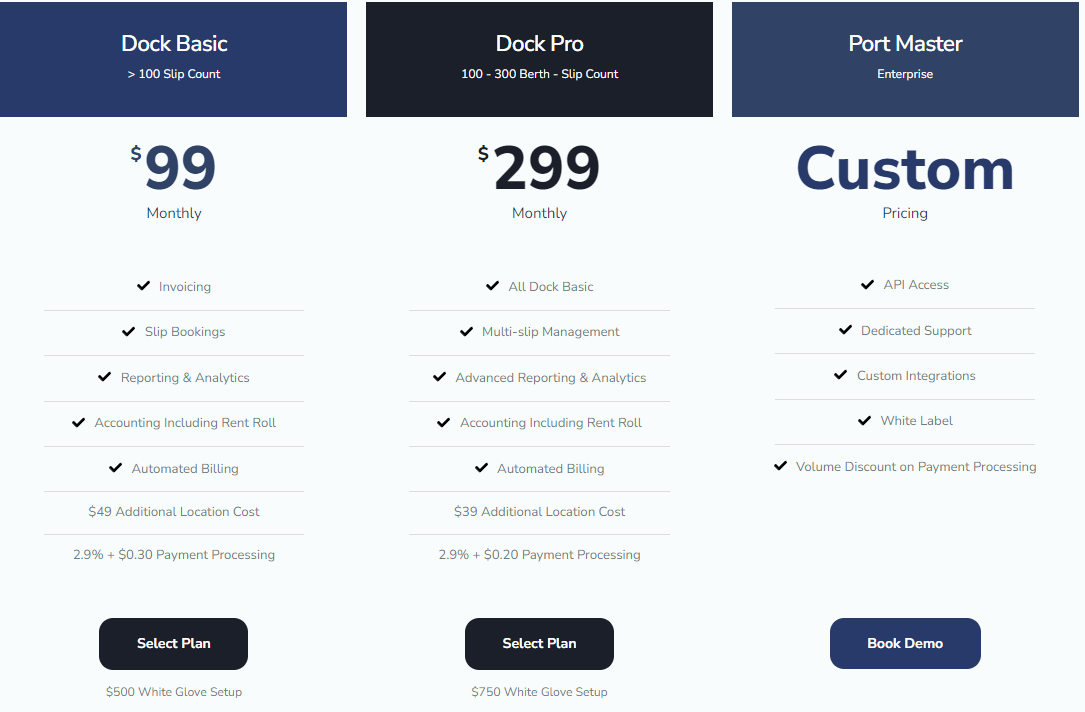The height and width of the screenshot is (712, 1085).
Task: Click the checkmark next to Slip Bookings
Action: point(129,331)
